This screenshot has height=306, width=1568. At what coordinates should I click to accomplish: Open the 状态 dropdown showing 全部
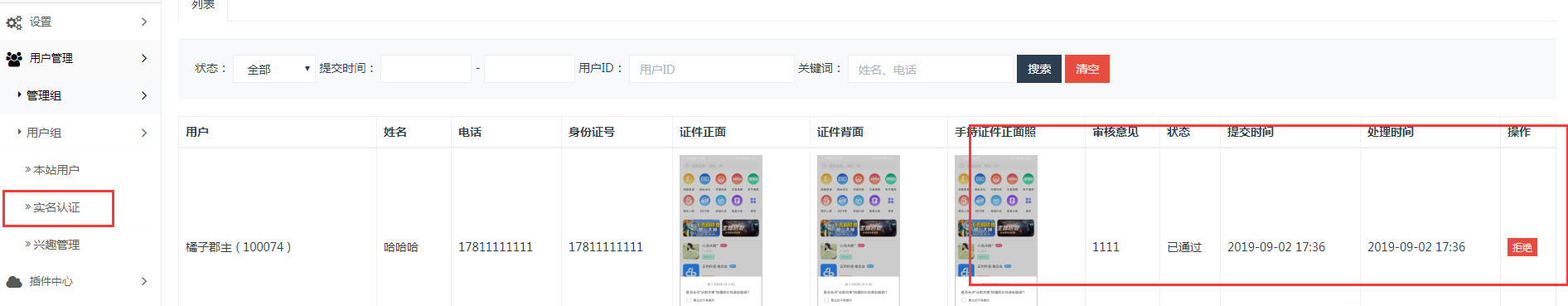point(274,69)
